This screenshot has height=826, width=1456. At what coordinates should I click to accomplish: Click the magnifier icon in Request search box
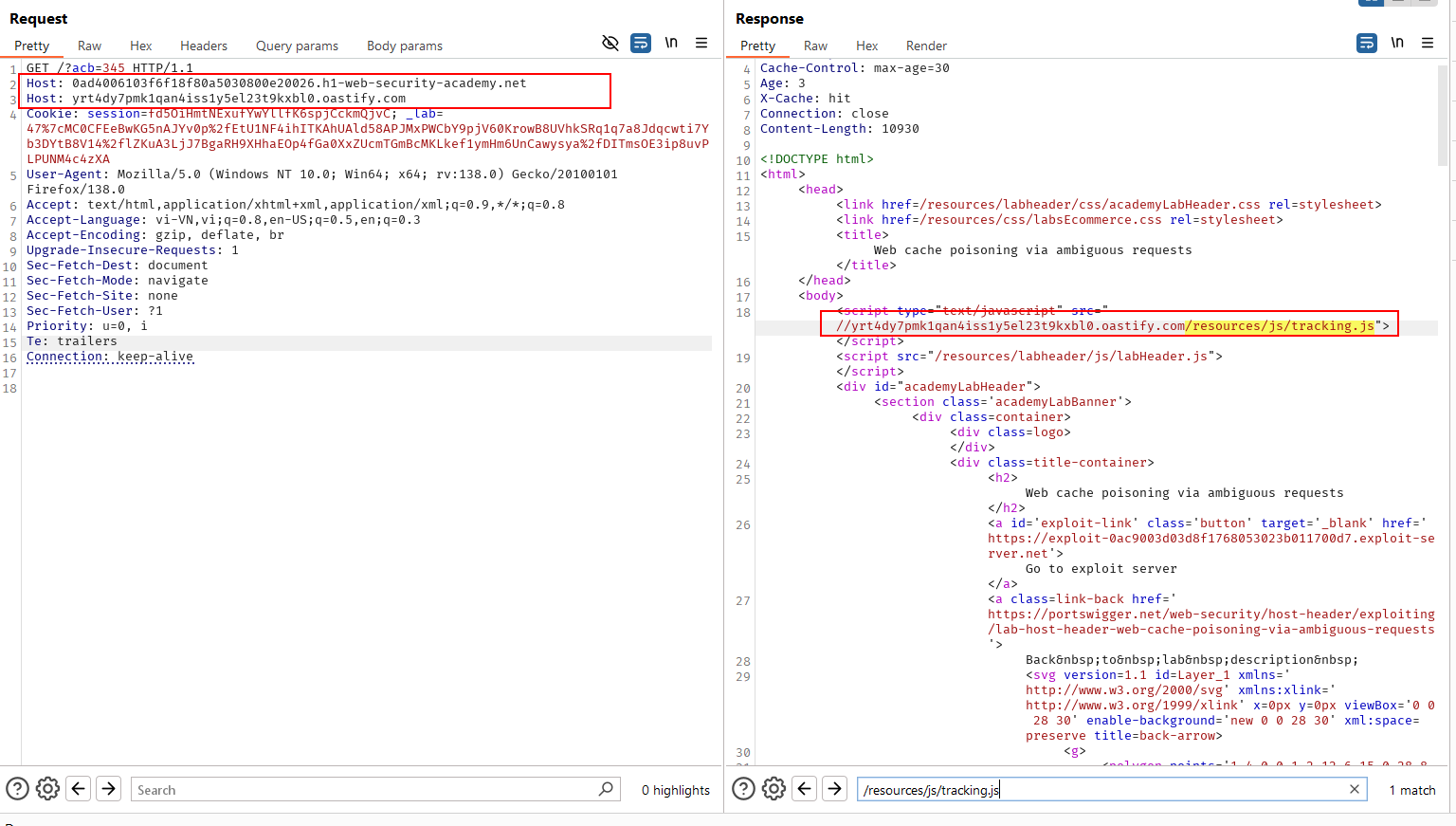606,789
